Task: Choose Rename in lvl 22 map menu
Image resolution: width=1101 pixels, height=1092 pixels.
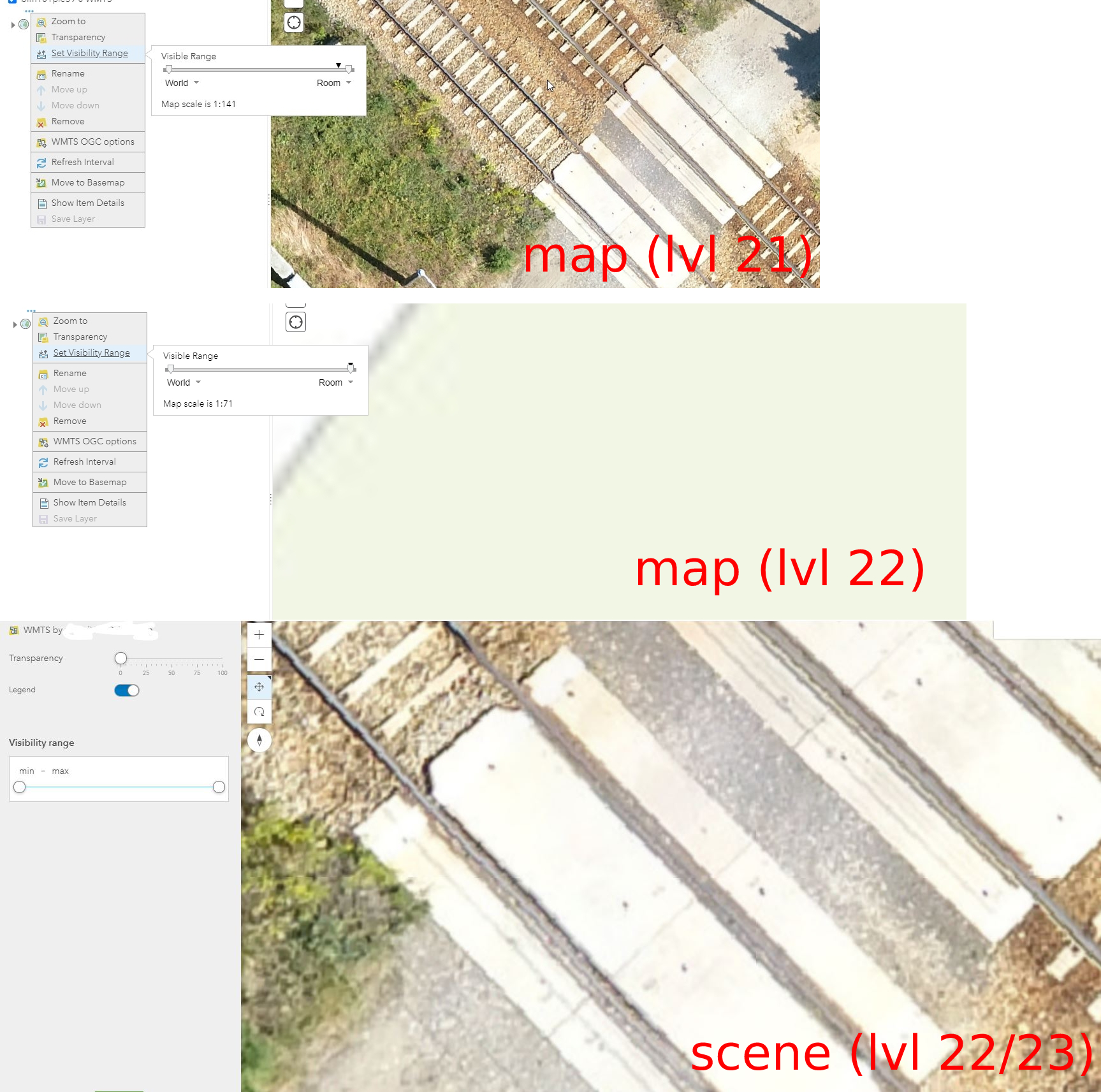Action: [70, 374]
